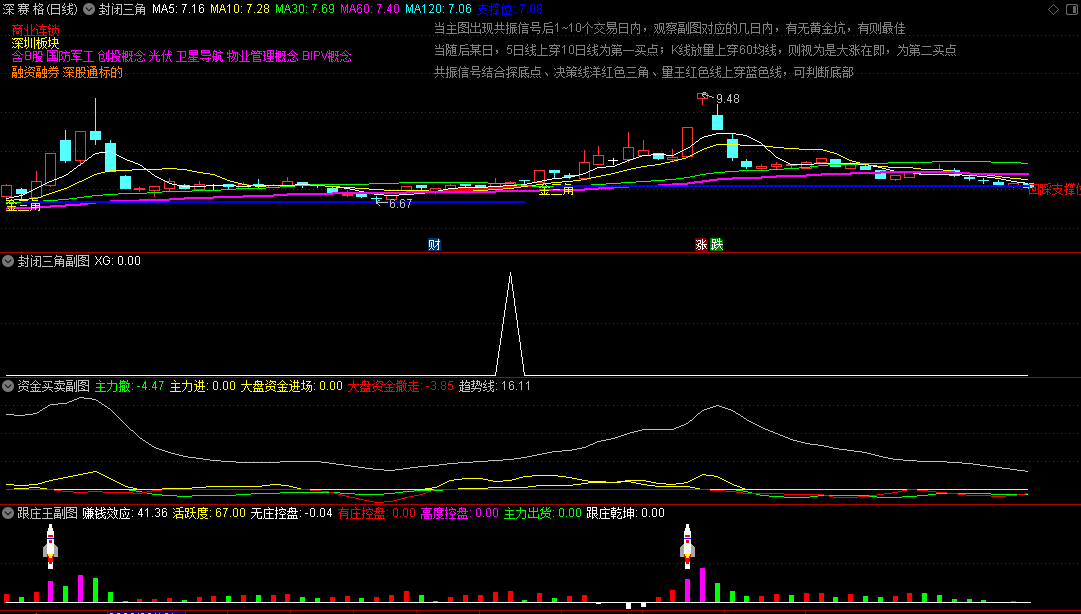Image resolution: width=1081 pixels, height=614 pixels.
Task: Click the MA60: 7.40 value
Action: coord(370,9)
